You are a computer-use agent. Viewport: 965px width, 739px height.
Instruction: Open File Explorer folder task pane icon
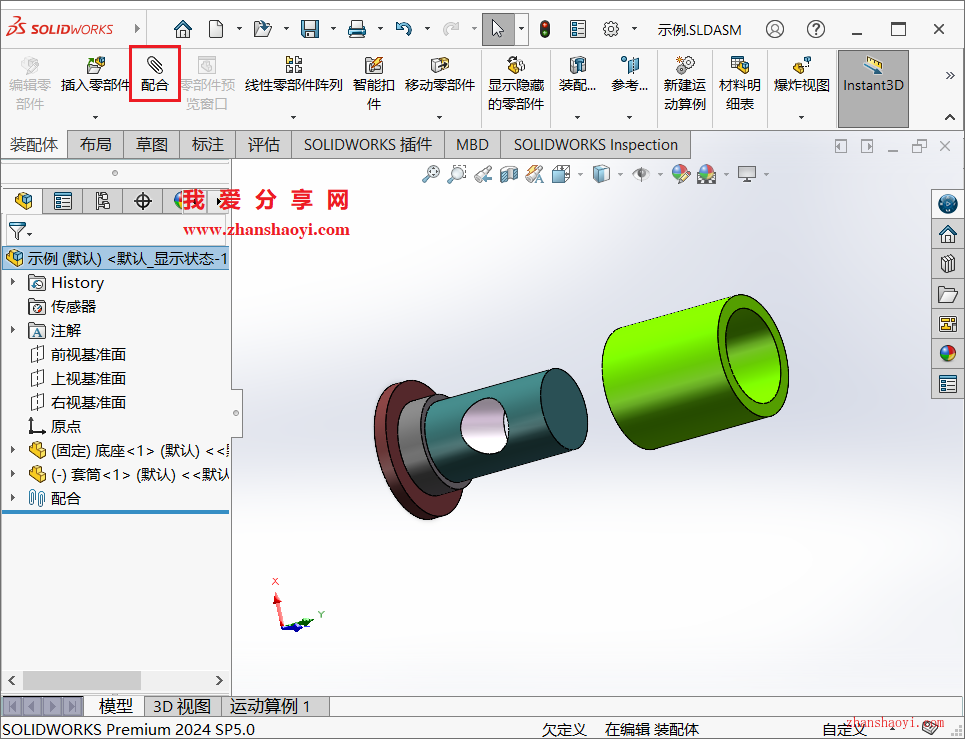coord(948,294)
